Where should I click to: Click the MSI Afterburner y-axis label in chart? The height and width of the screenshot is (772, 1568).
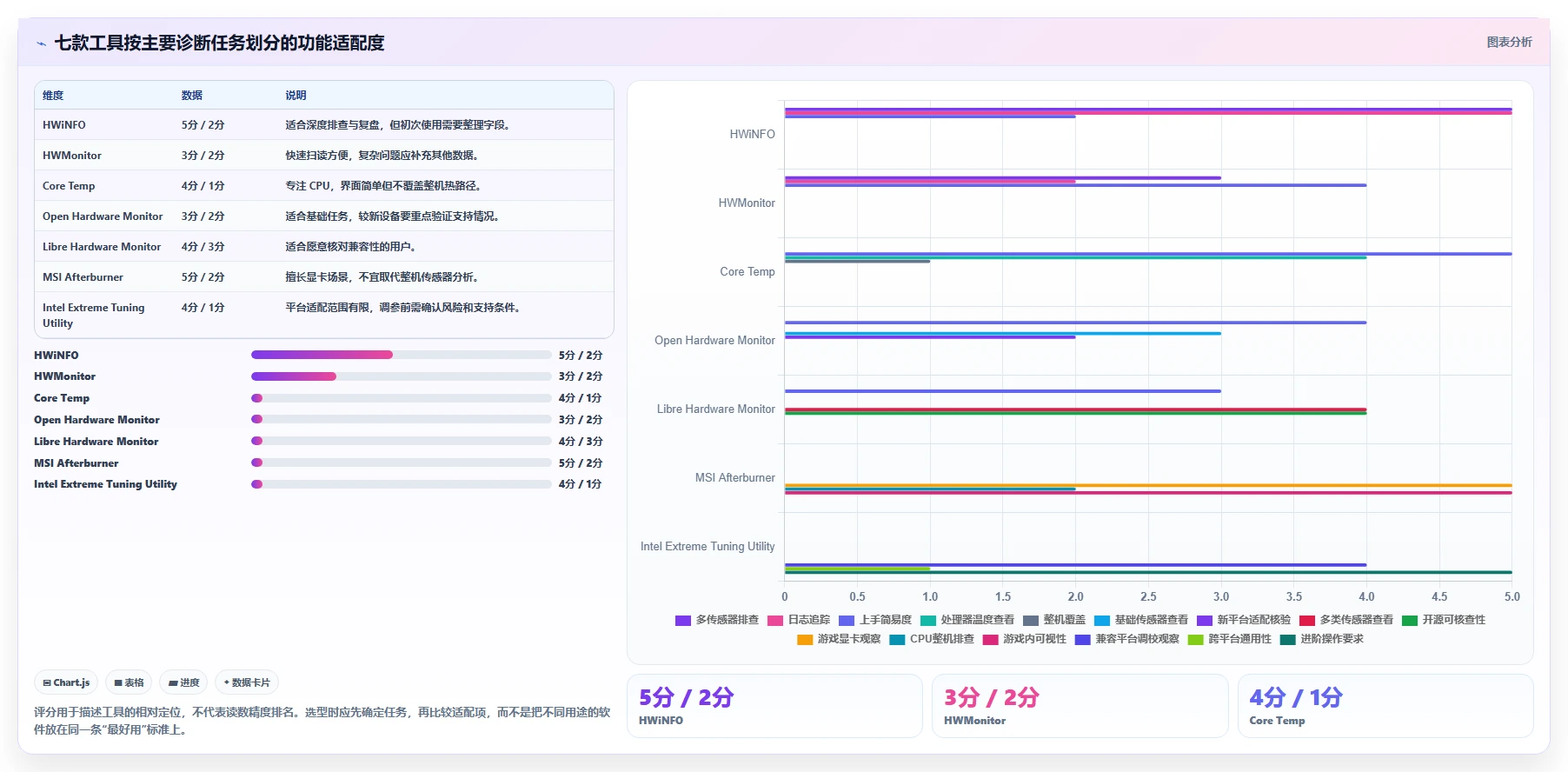[x=735, y=477]
